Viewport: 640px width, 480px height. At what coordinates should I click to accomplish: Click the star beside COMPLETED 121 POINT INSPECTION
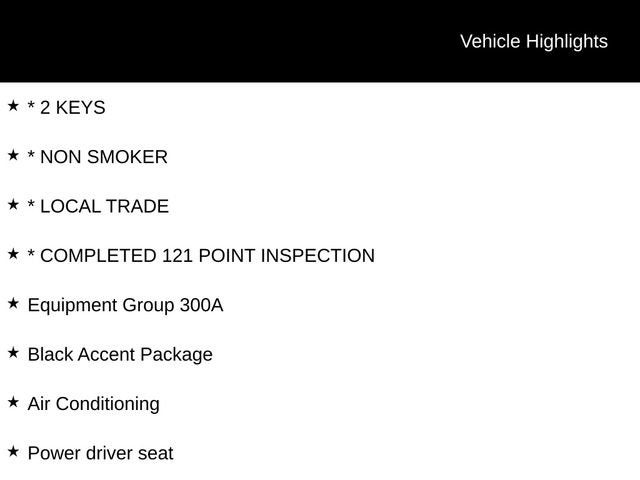click(x=13, y=254)
